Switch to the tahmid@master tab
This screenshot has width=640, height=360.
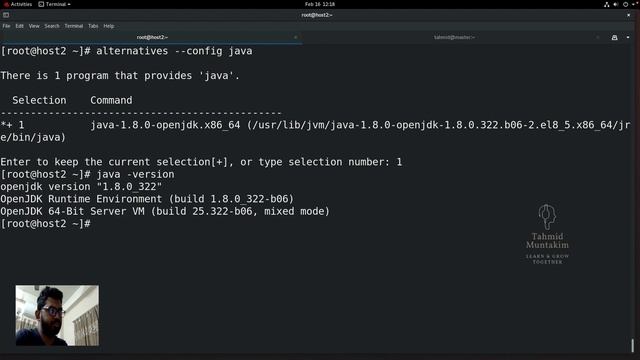[454, 37]
